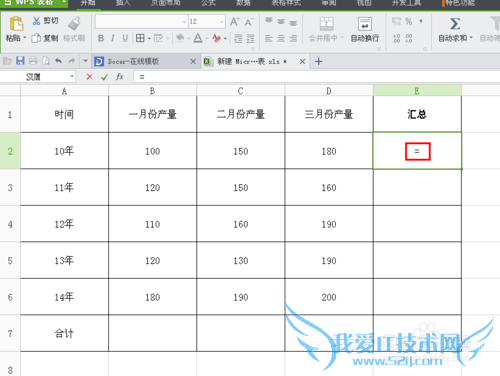Screen dimensions: 500x376
Task: Toggle bold formatting
Action: [101, 38]
